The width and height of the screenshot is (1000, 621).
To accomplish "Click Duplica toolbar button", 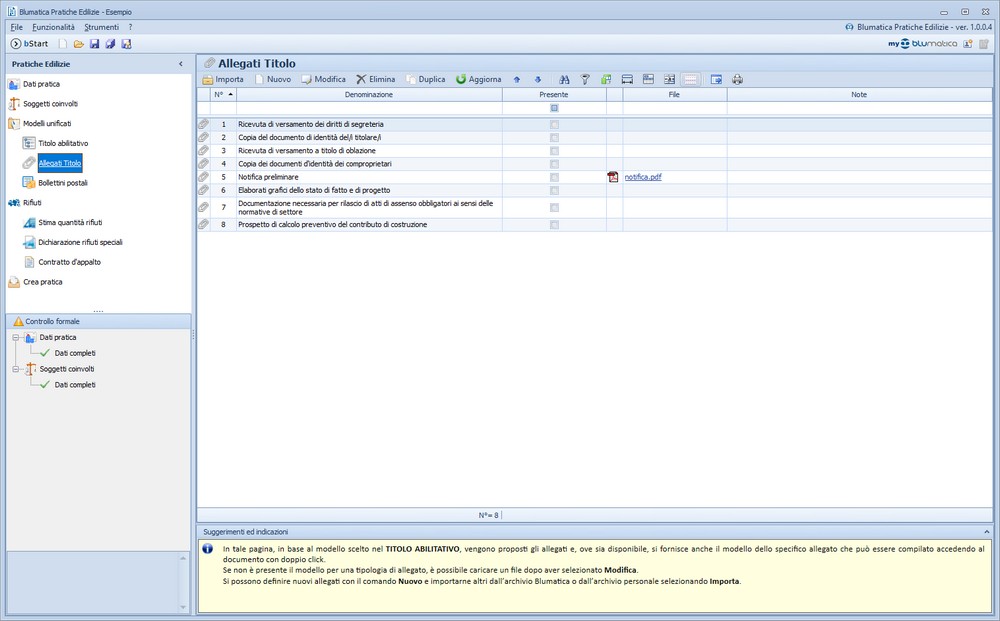I will point(425,80).
